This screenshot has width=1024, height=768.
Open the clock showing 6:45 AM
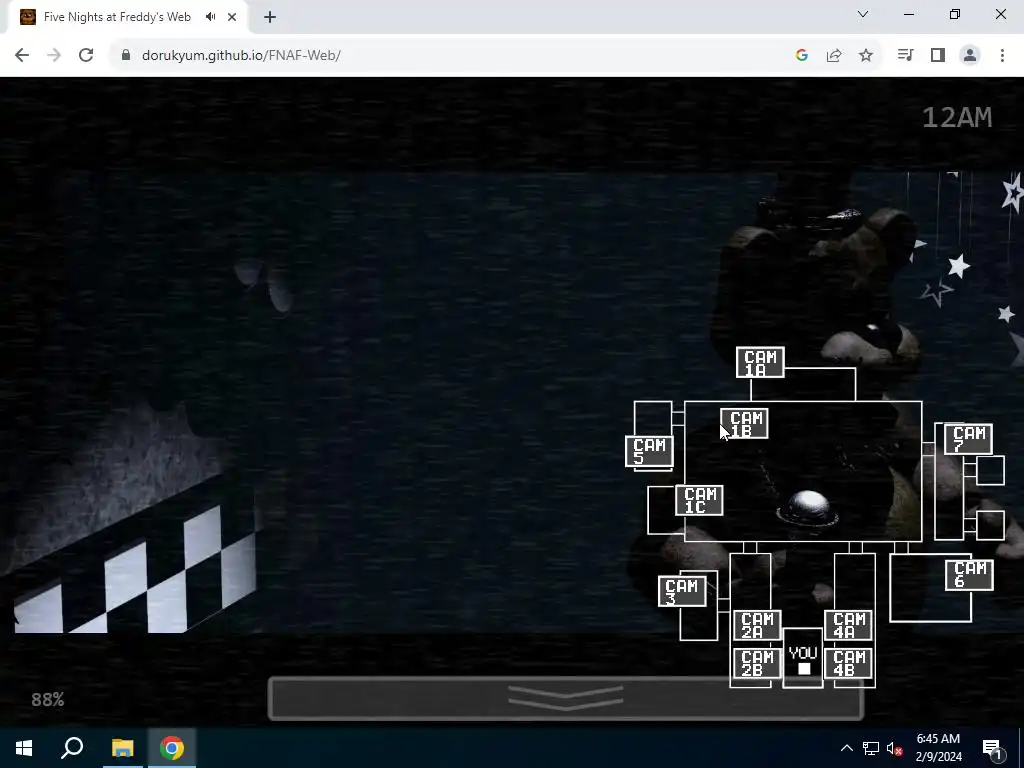click(938, 748)
